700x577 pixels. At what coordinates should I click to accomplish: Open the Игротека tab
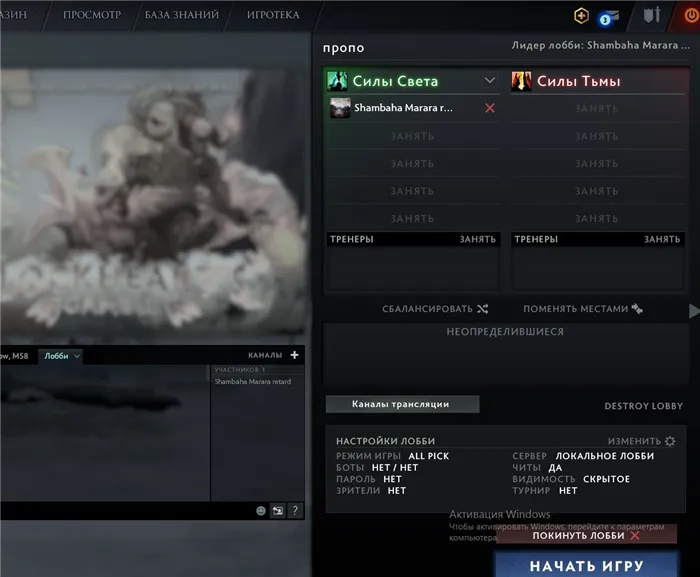tap(273, 15)
